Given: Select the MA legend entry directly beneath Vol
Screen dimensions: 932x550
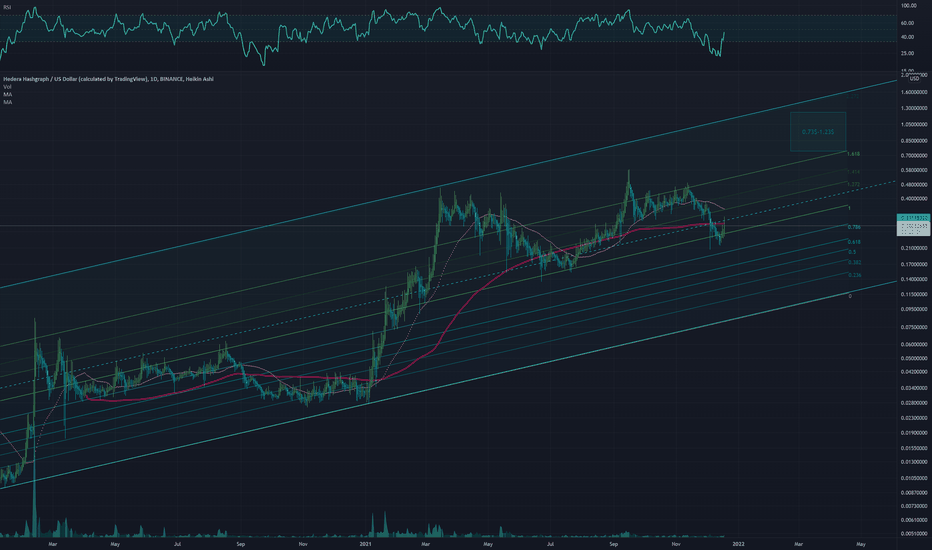Looking at the screenshot, I should click(x=7, y=95).
